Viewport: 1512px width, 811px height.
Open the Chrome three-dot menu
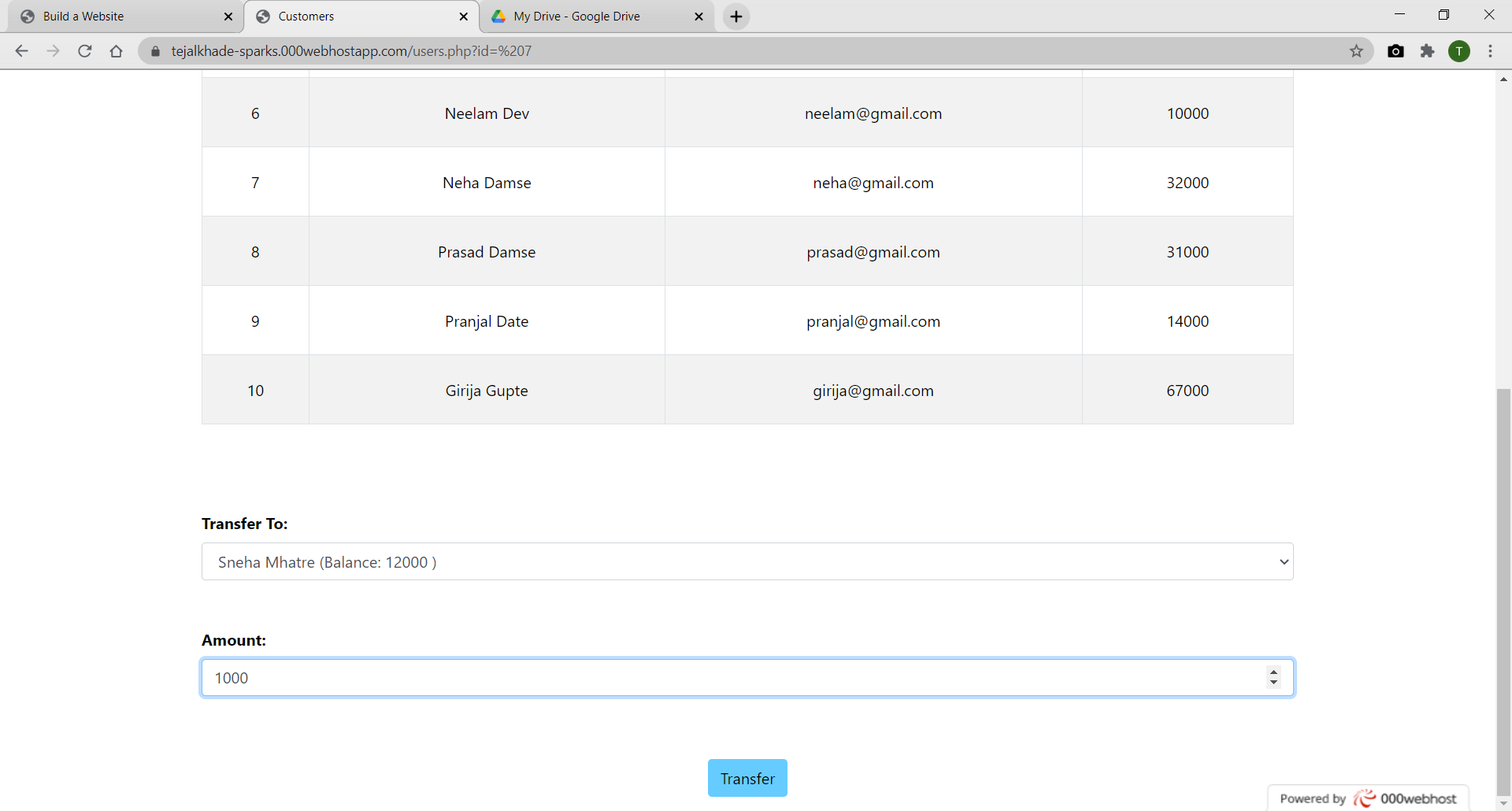tap(1491, 50)
